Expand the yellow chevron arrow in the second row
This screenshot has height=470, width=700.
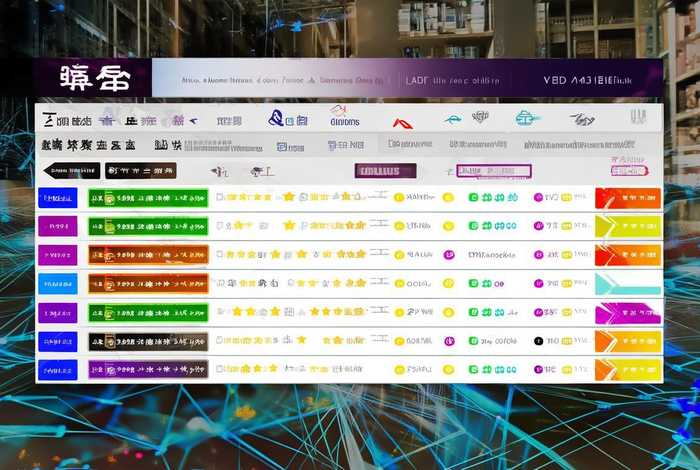[627, 226]
